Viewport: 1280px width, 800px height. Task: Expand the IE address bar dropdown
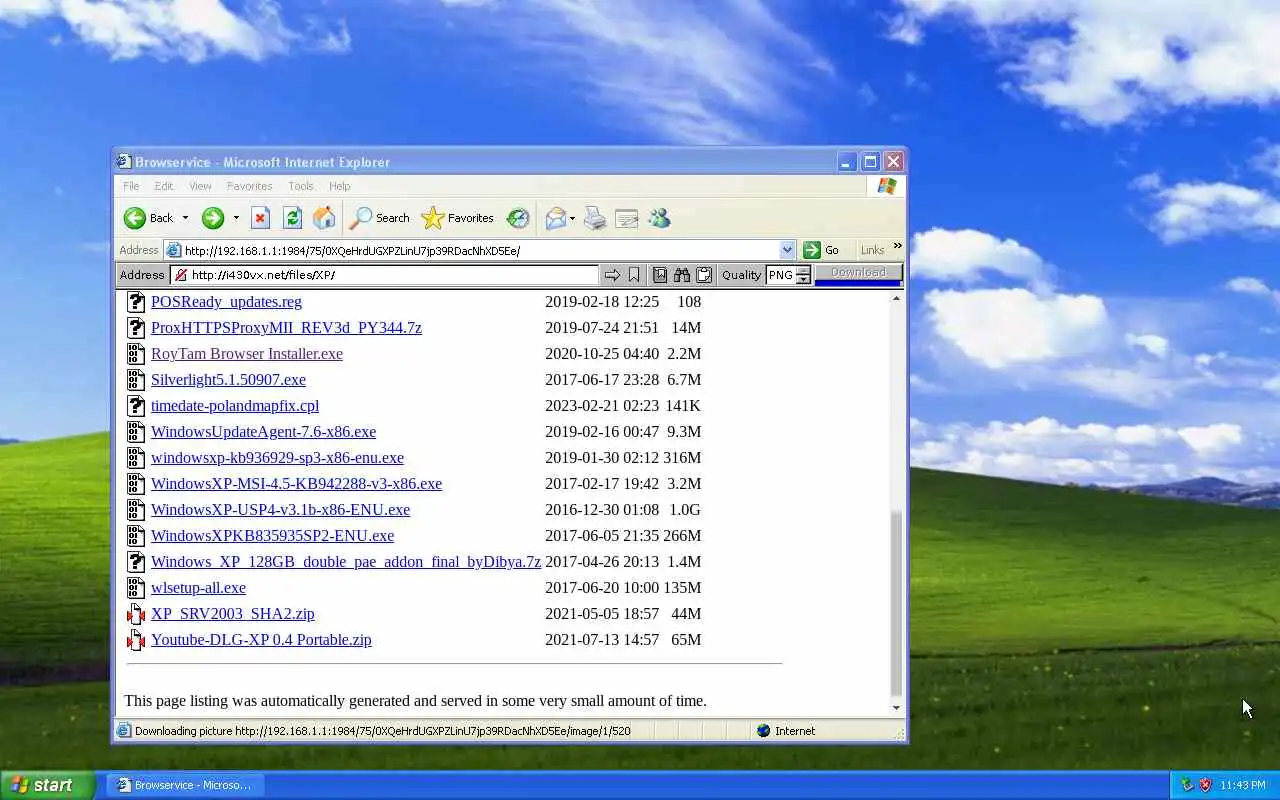pyautogui.click(x=787, y=250)
